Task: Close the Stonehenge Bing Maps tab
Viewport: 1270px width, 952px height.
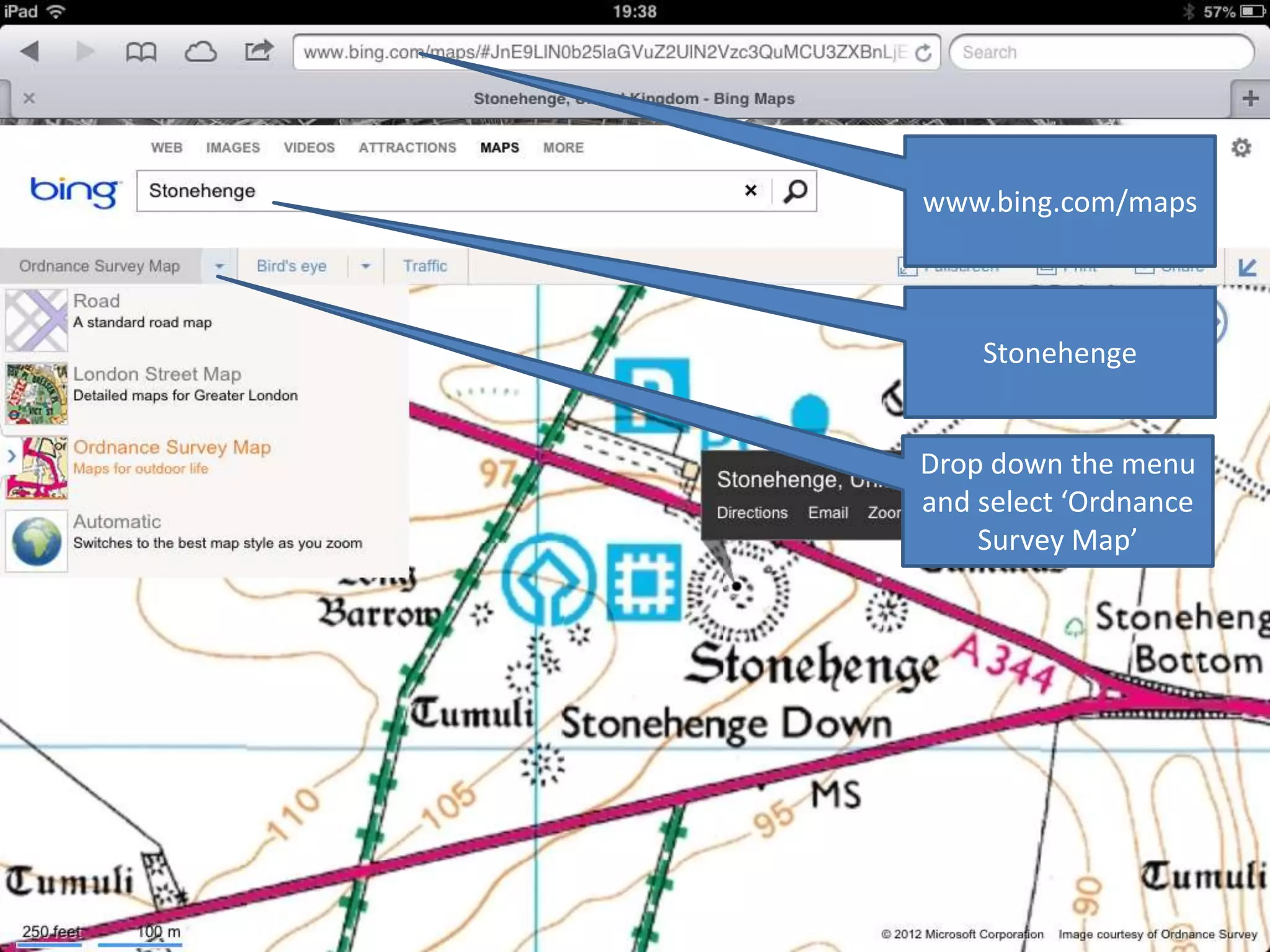Action: [29, 98]
